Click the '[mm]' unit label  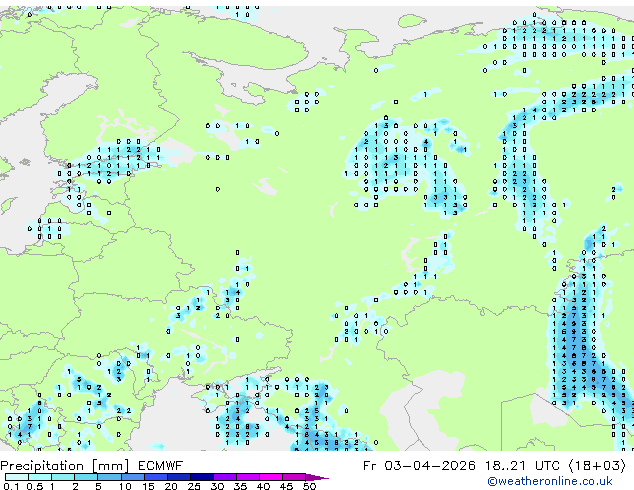tap(110, 466)
